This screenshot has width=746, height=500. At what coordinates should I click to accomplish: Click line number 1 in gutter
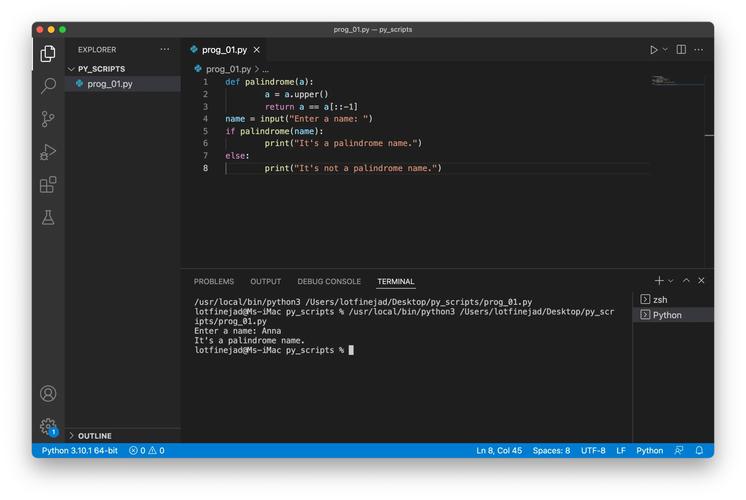(x=205, y=82)
